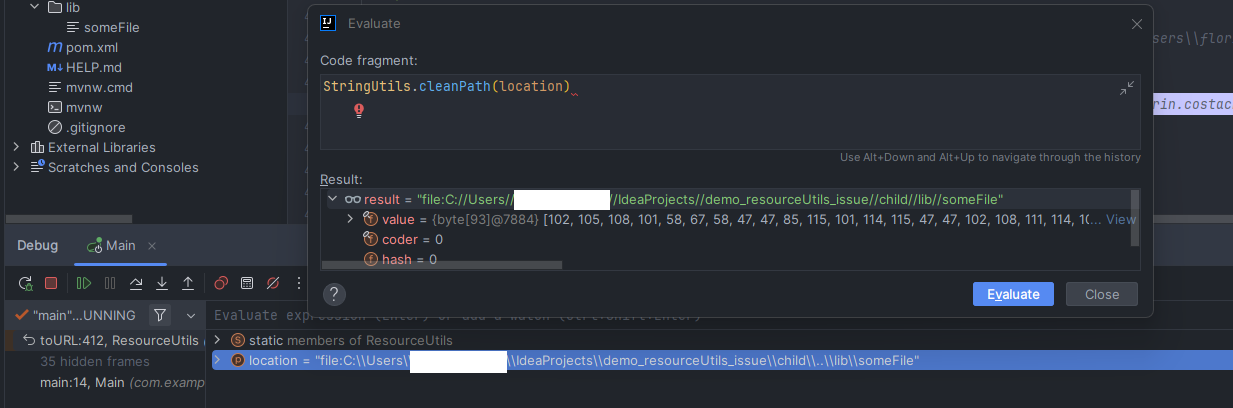Click the Markdown HELP.md file icon
This screenshot has width=1233, height=408.
55,67
